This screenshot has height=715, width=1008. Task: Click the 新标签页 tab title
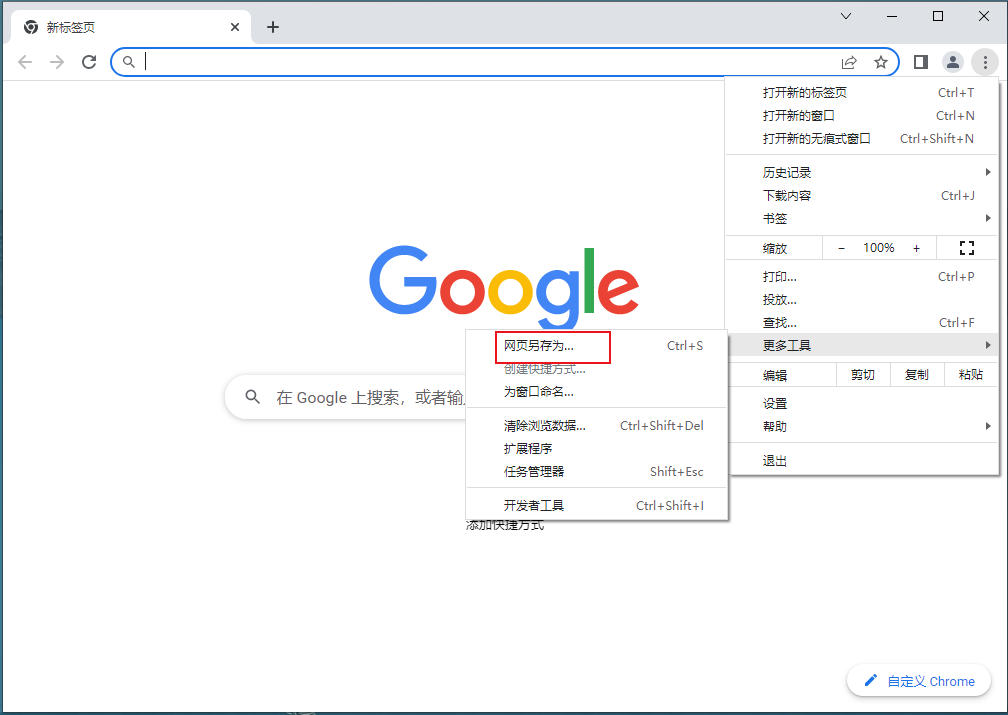(x=71, y=27)
